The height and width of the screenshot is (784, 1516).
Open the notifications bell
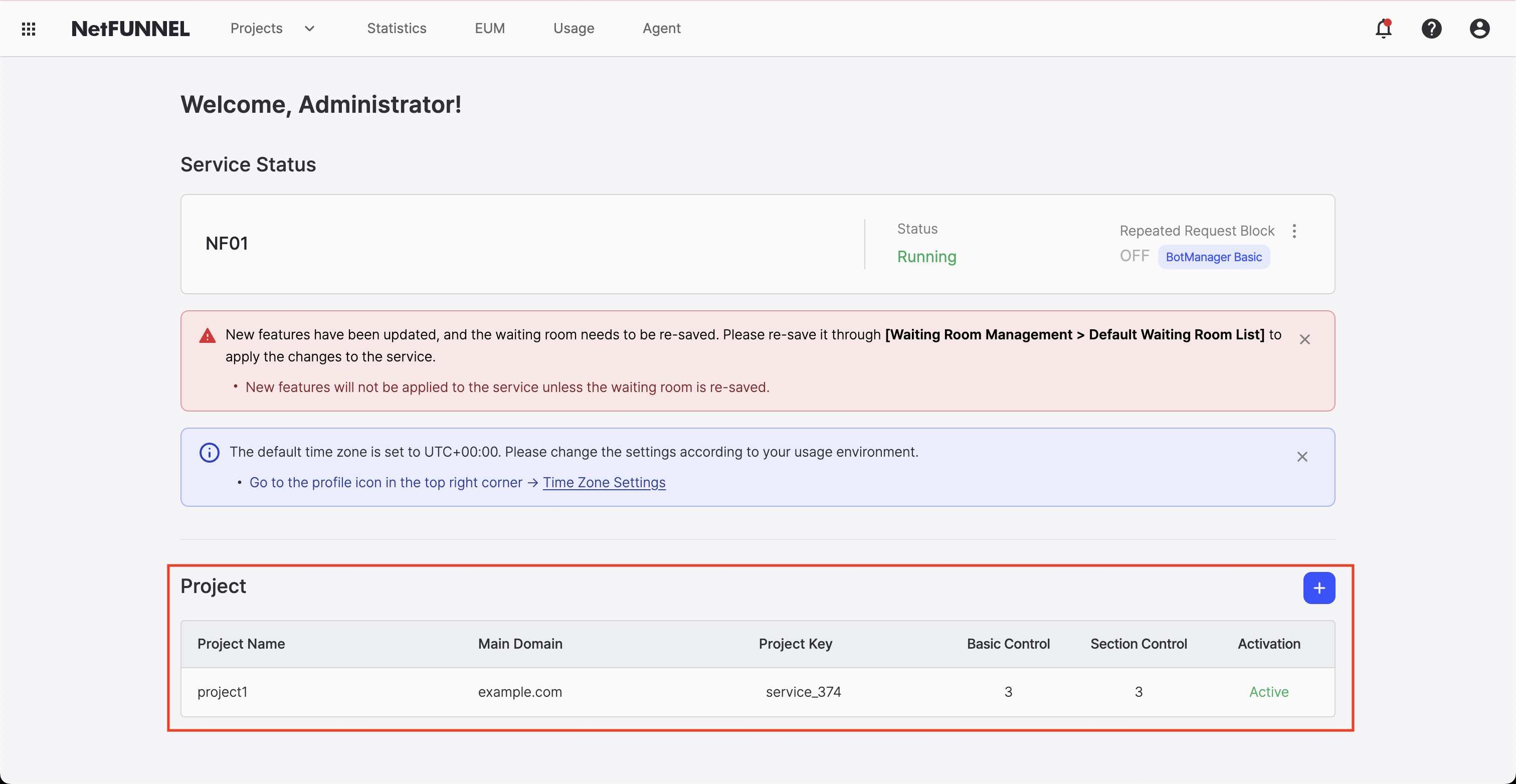point(1383,28)
